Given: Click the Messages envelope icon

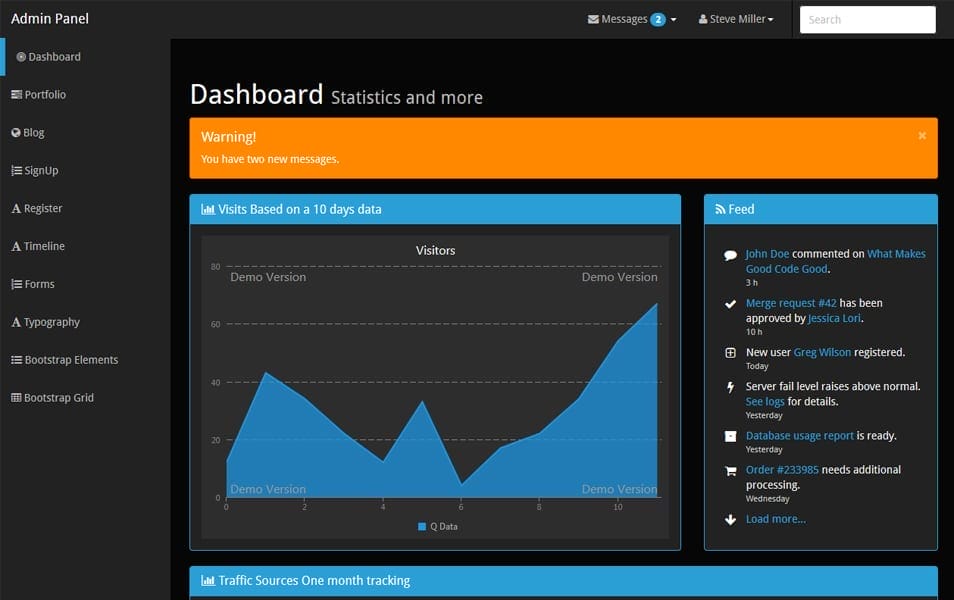Looking at the screenshot, I should coord(592,18).
